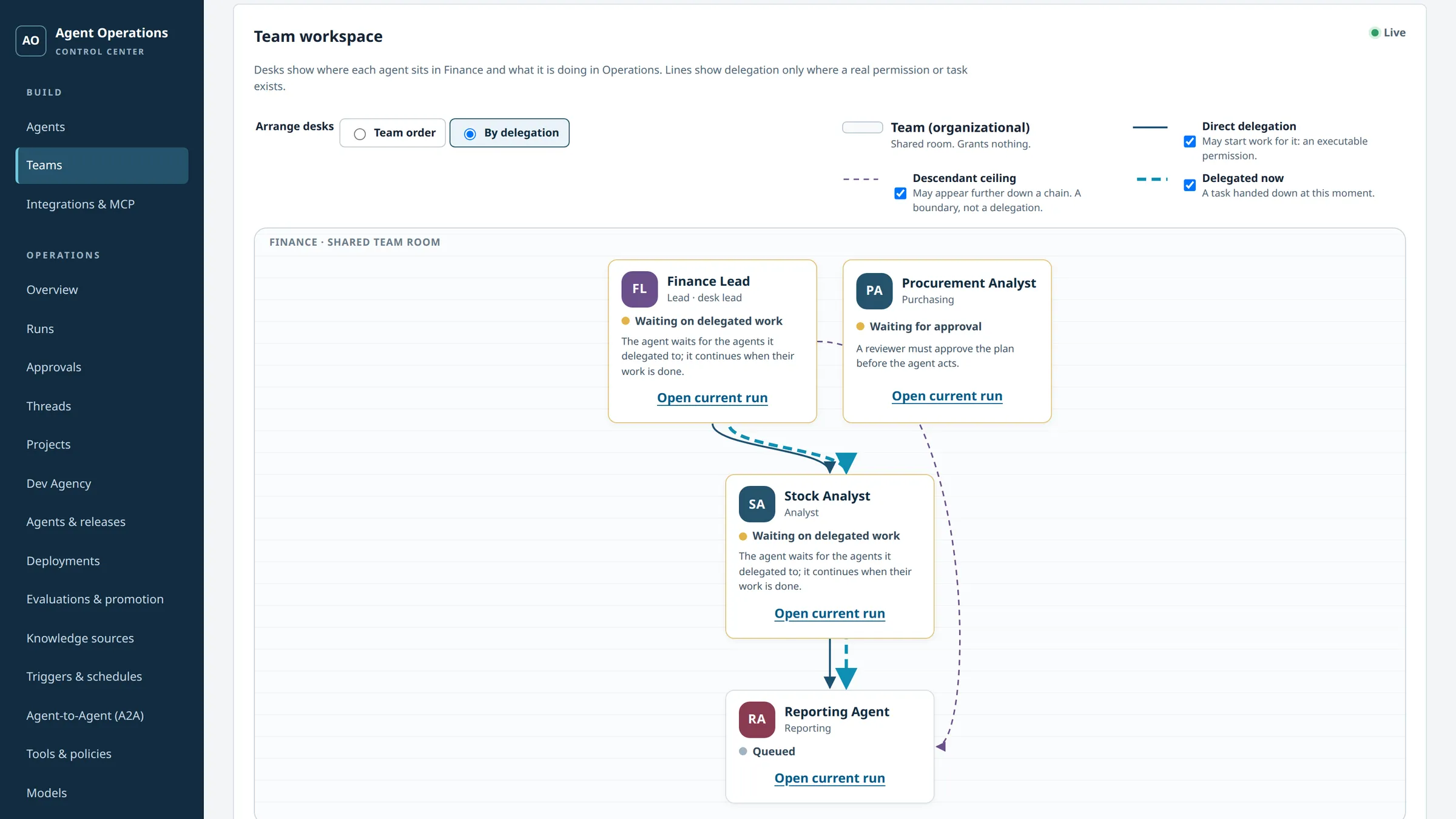
Task: Open Models in the sidebar
Action: click(x=102, y=793)
